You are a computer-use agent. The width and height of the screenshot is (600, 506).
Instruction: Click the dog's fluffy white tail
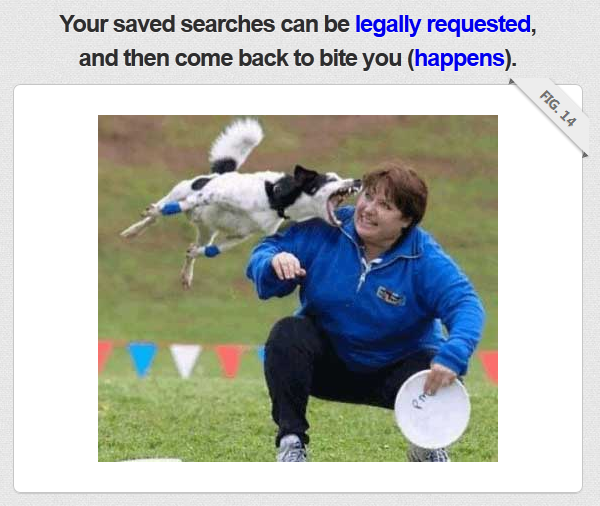[x=237, y=144]
